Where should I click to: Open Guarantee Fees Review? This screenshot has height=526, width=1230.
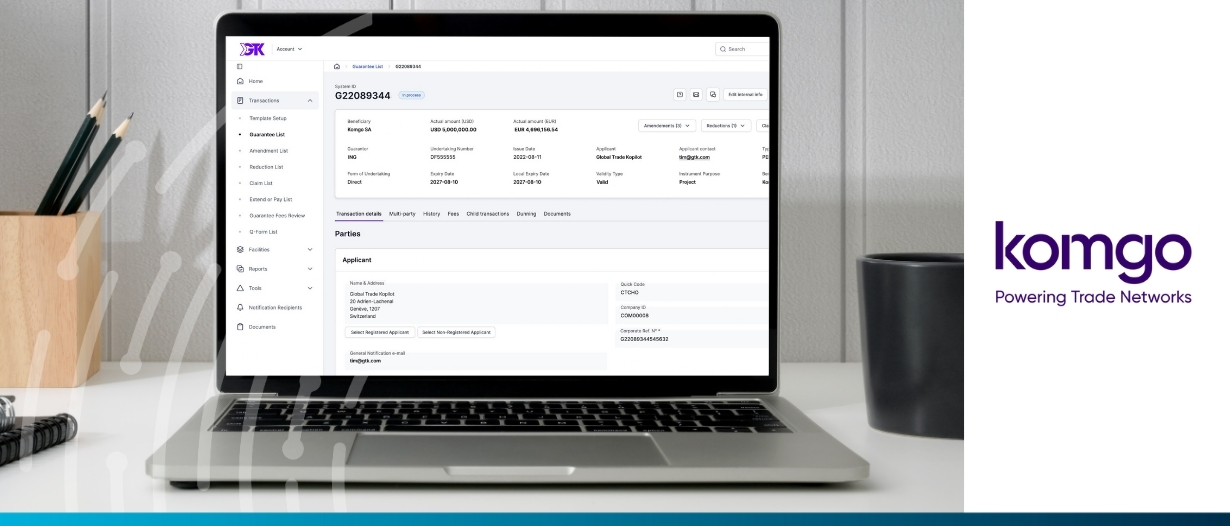[277, 215]
